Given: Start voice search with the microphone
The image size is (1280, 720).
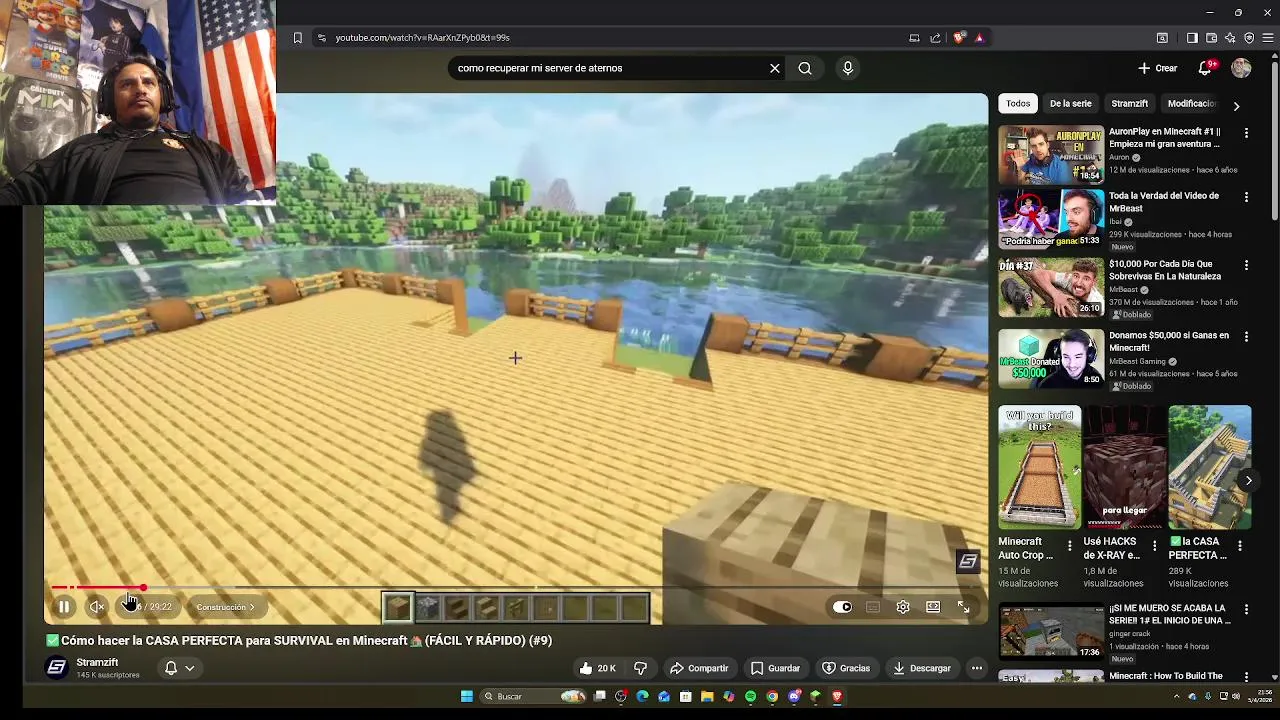Looking at the screenshot, I should coord(848,68).
